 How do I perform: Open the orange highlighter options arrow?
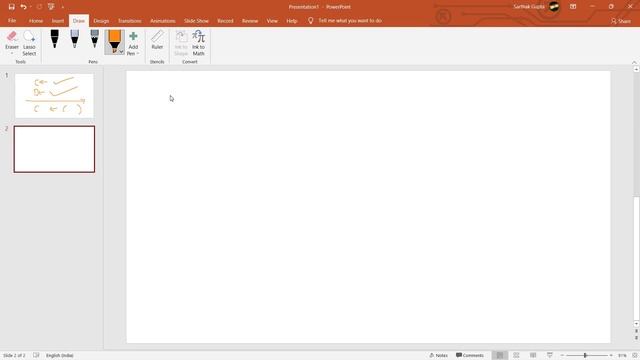121,52
